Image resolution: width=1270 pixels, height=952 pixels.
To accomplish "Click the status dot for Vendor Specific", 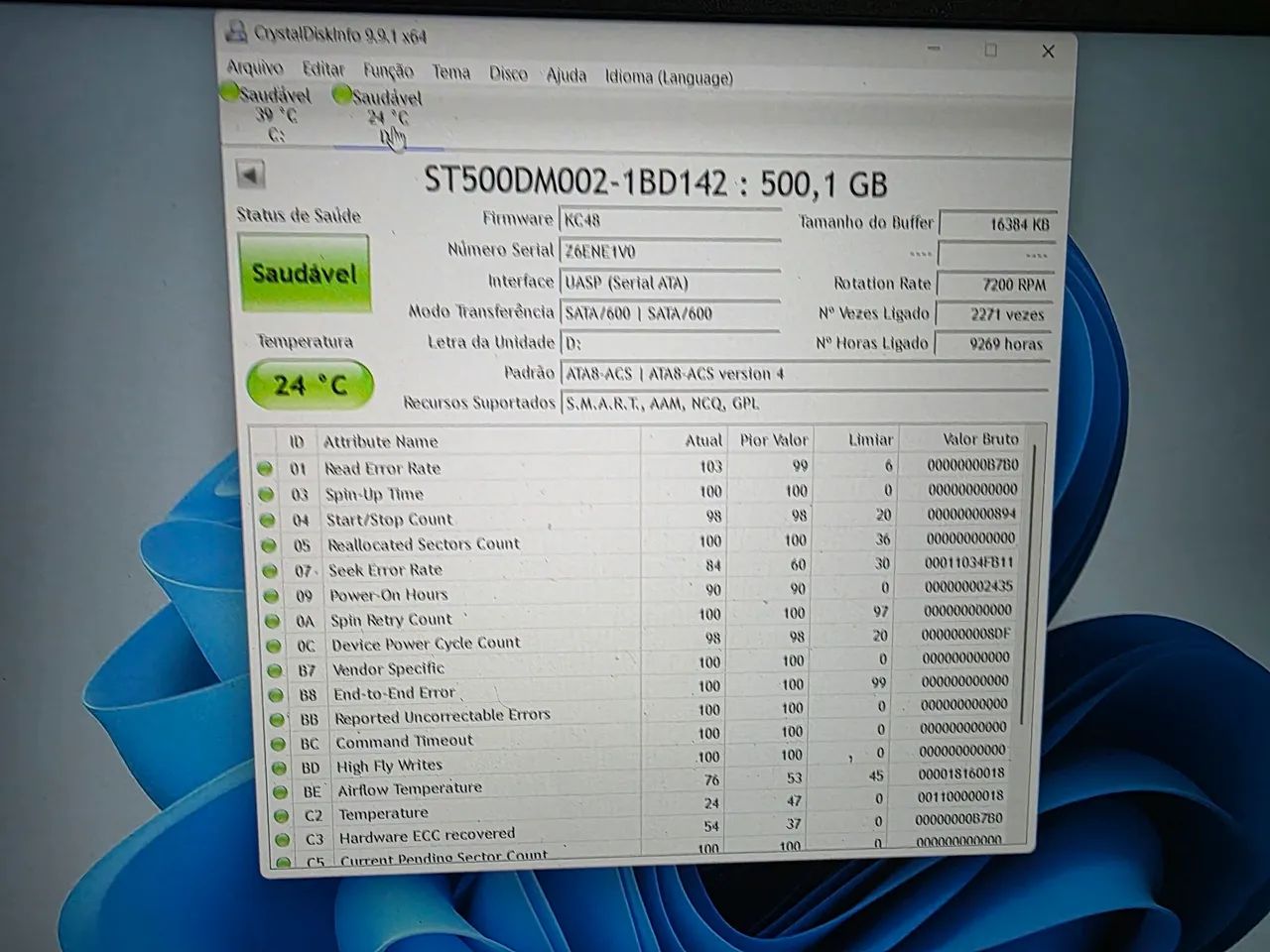I will (275, 670).
